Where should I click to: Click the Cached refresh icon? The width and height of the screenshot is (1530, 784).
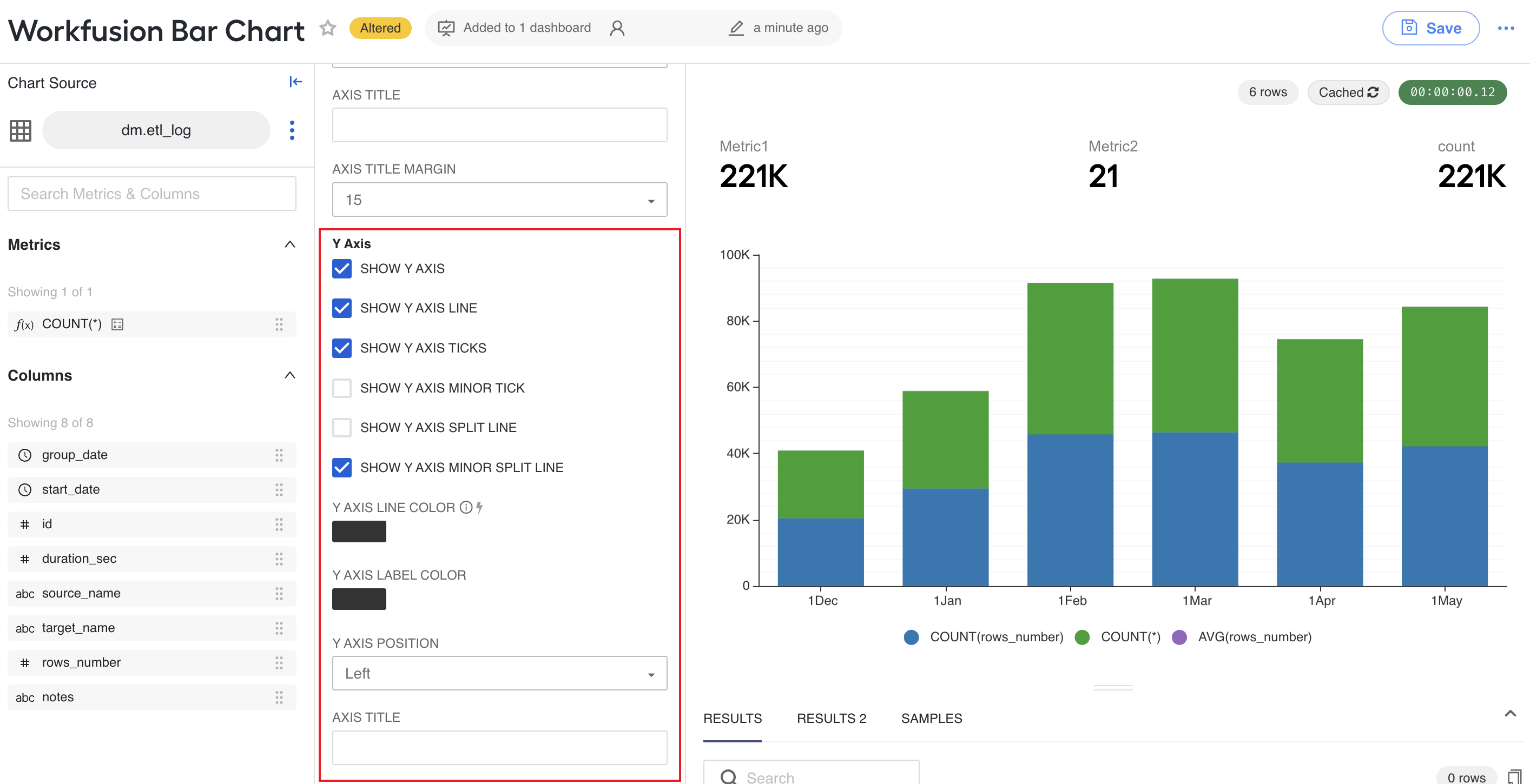click(x=1373, y=92)
